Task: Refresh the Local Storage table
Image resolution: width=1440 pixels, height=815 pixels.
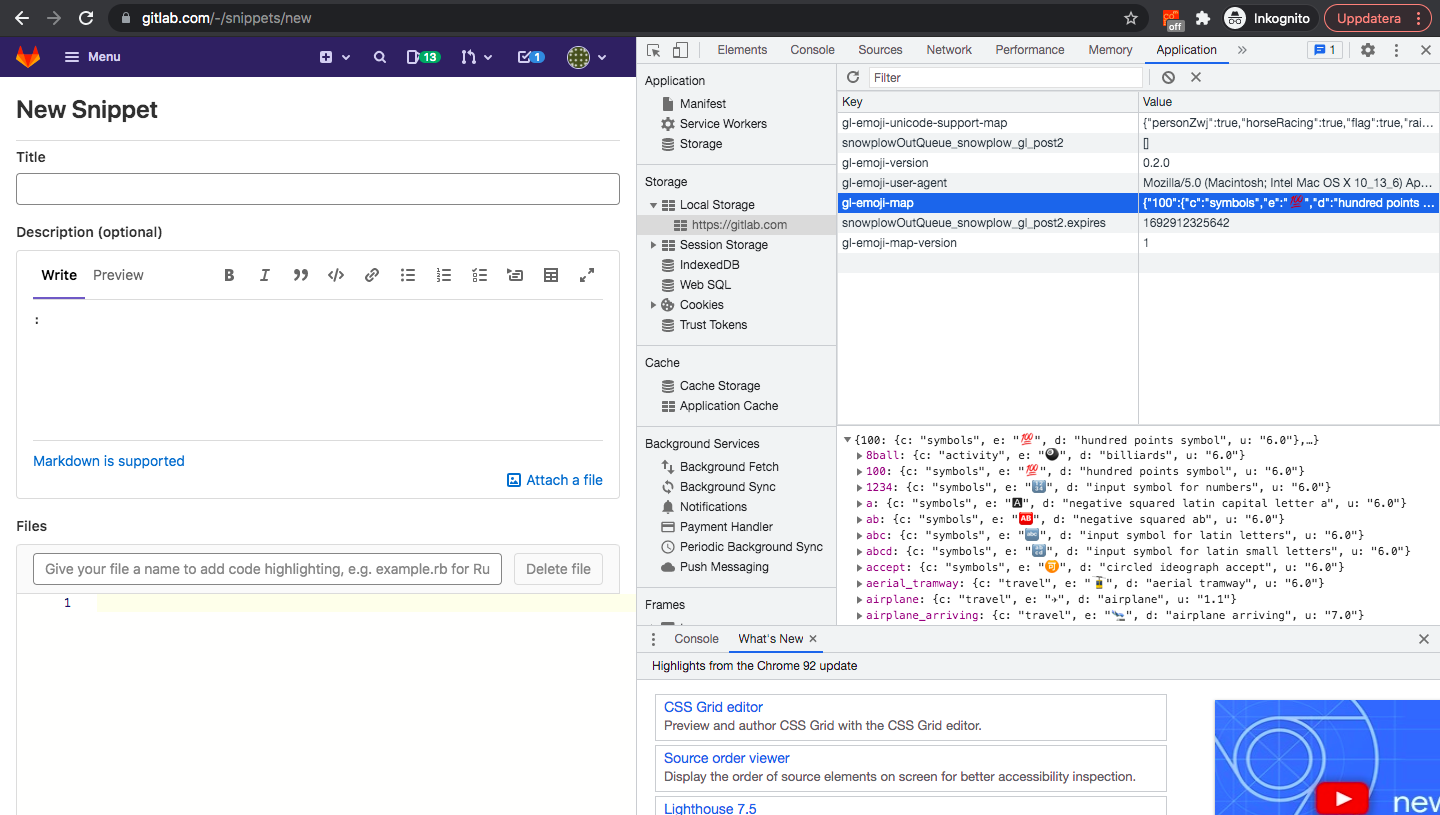Action: click(x=853, y=77)
